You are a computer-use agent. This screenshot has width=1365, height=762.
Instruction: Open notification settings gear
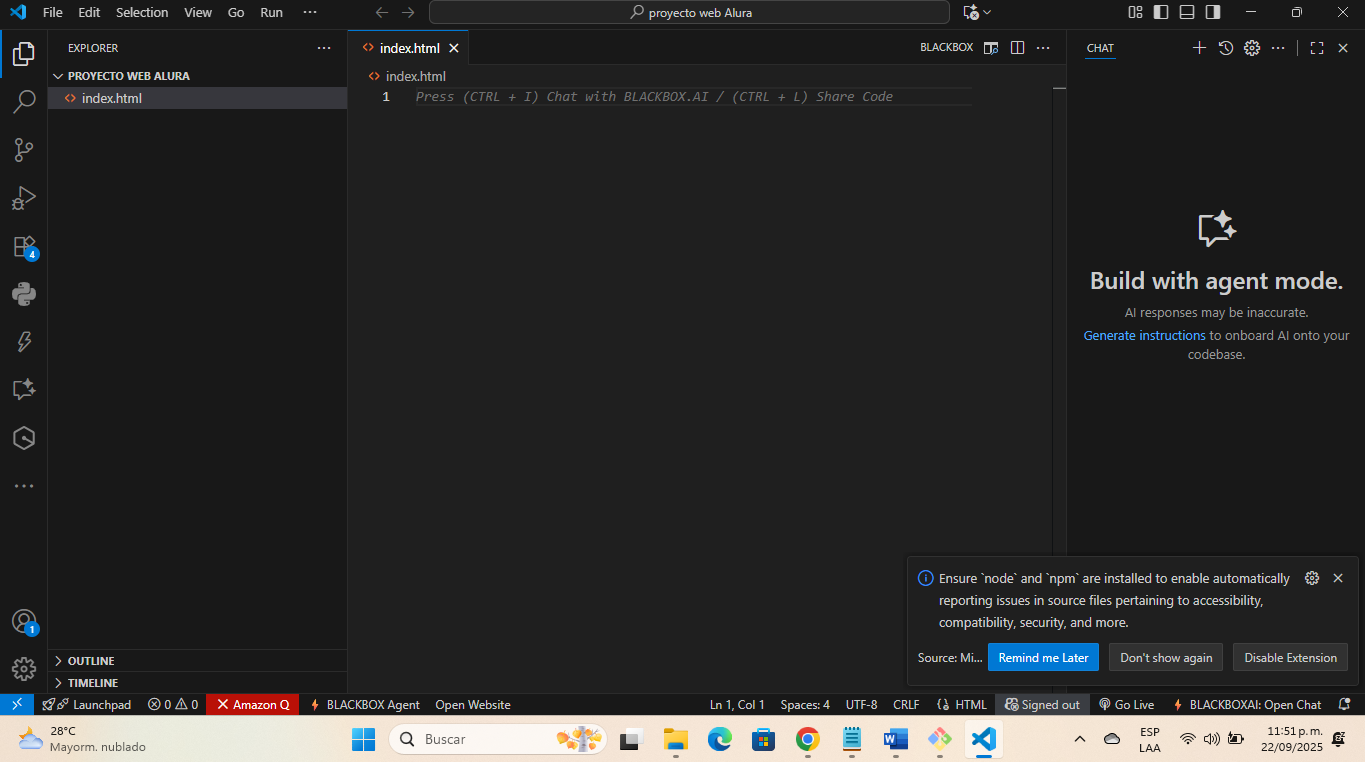point(1312,578)
